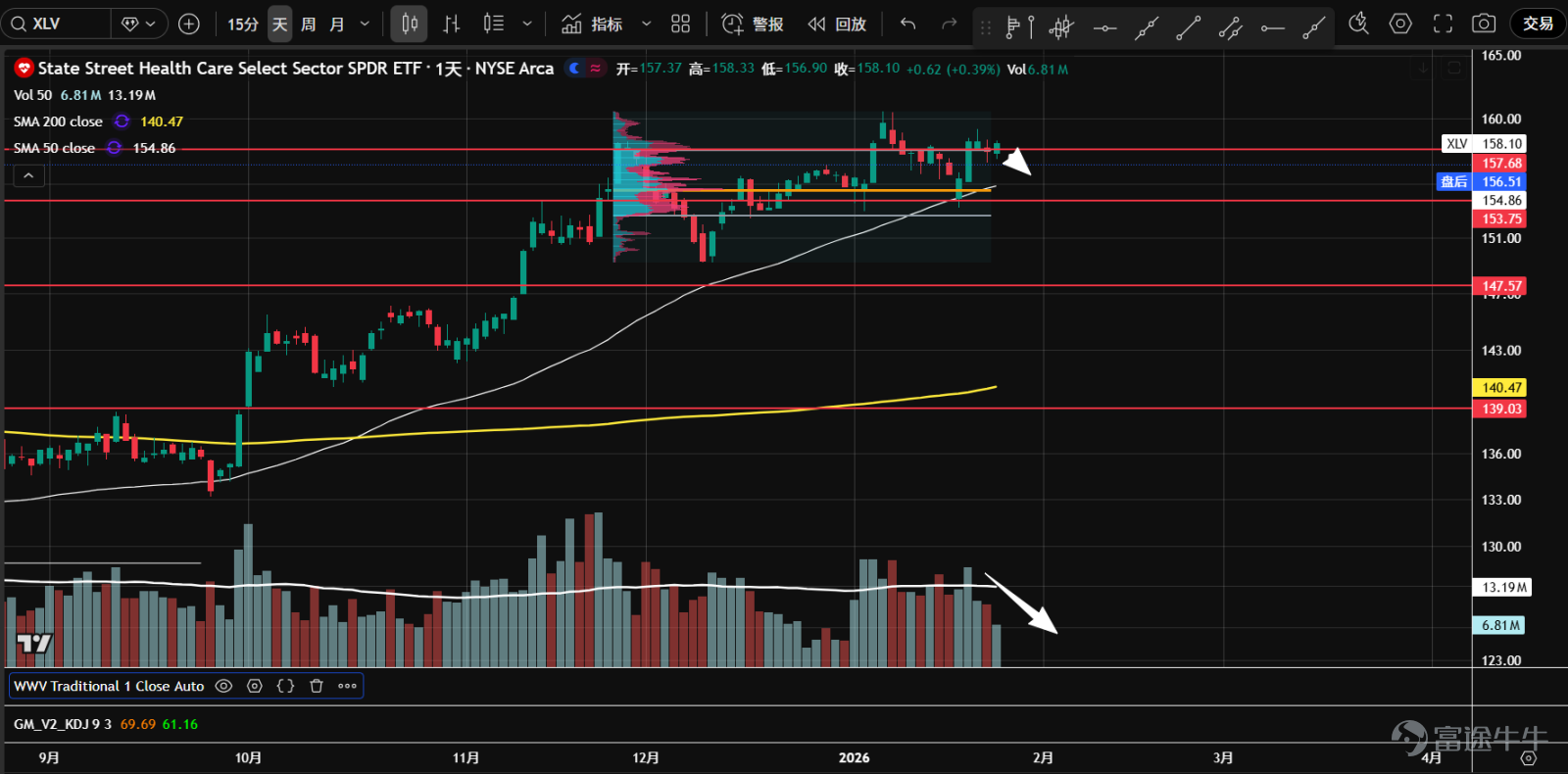The height and width of the screenshot is (774, 1568).
Task: Open time axis settings gear icon
Action: (x=1528, y=758)
